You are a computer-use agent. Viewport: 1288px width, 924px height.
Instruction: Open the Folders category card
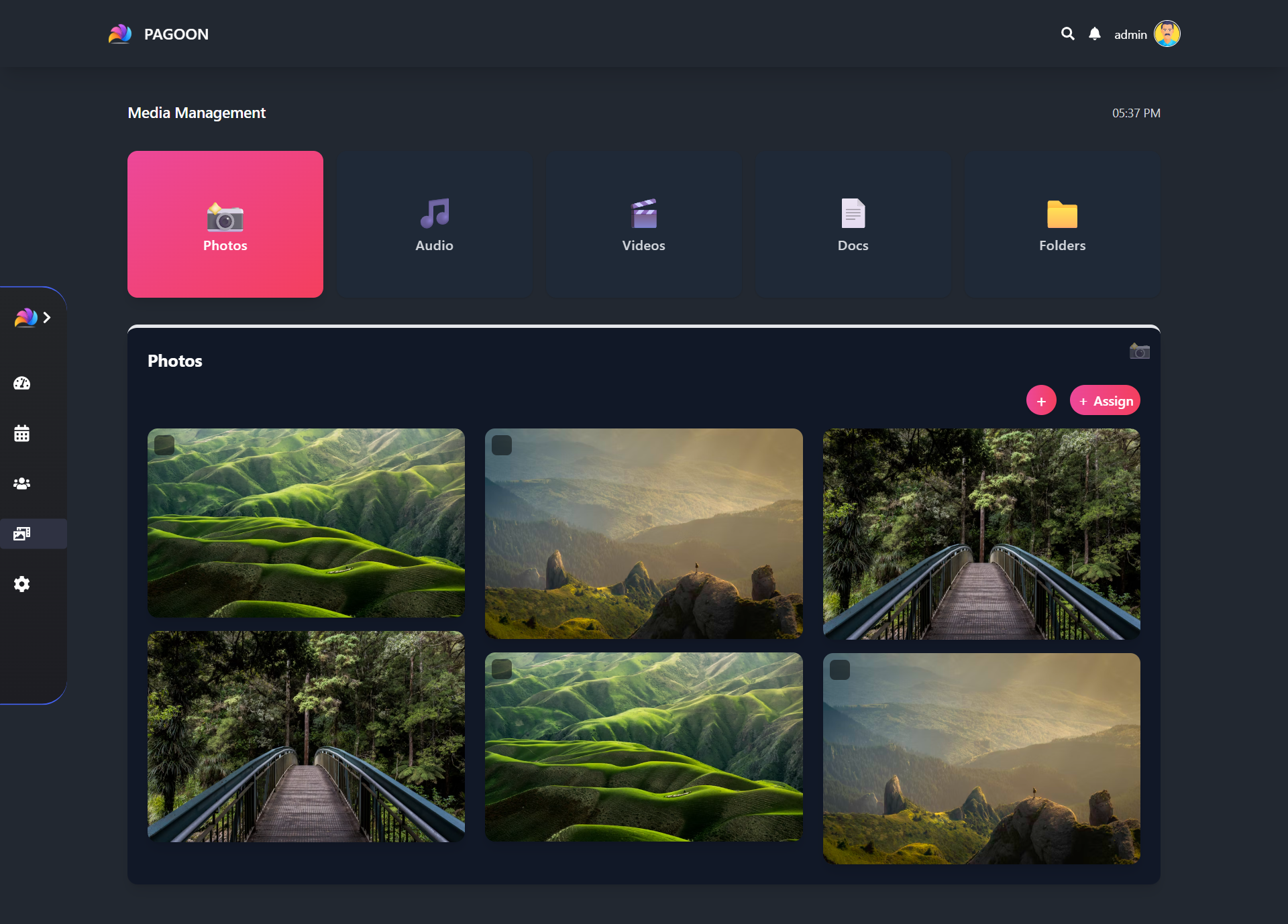point(1062,224)
